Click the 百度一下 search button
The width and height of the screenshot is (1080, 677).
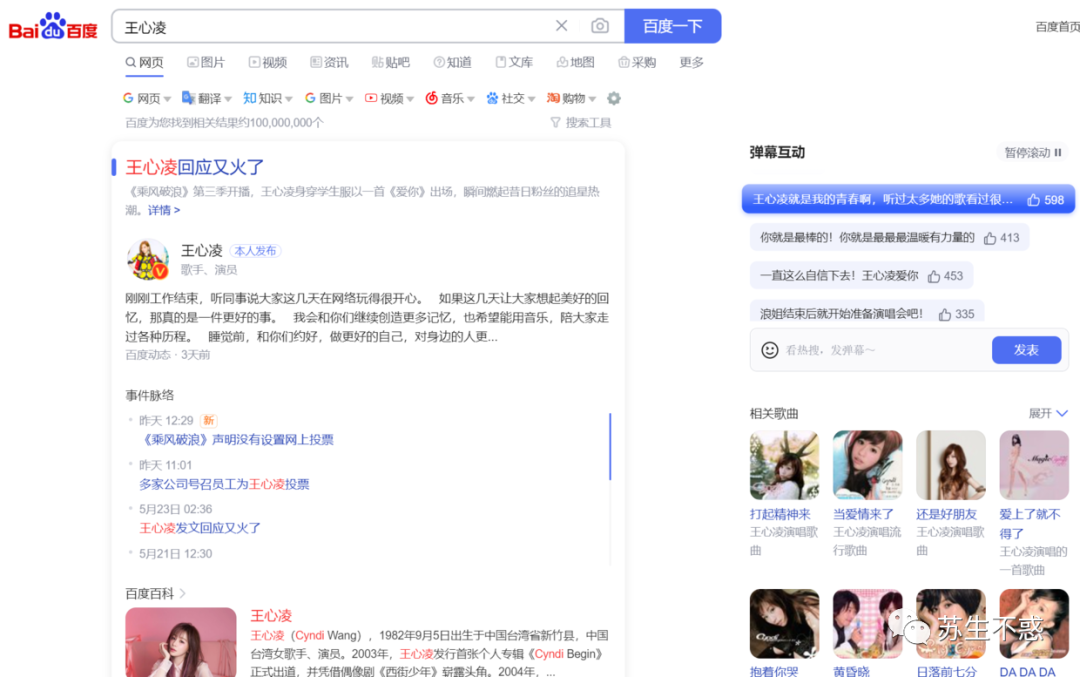[x=672, y=26]
